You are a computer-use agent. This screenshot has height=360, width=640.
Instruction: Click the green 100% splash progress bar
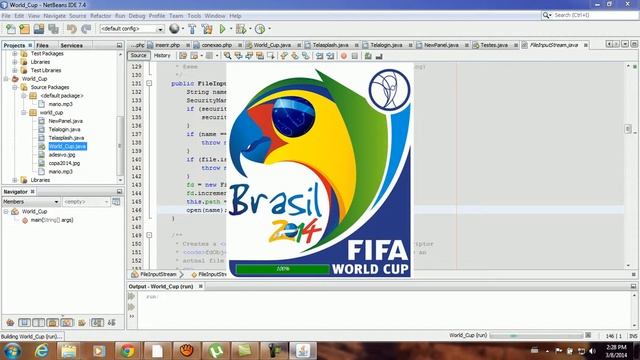282,269
